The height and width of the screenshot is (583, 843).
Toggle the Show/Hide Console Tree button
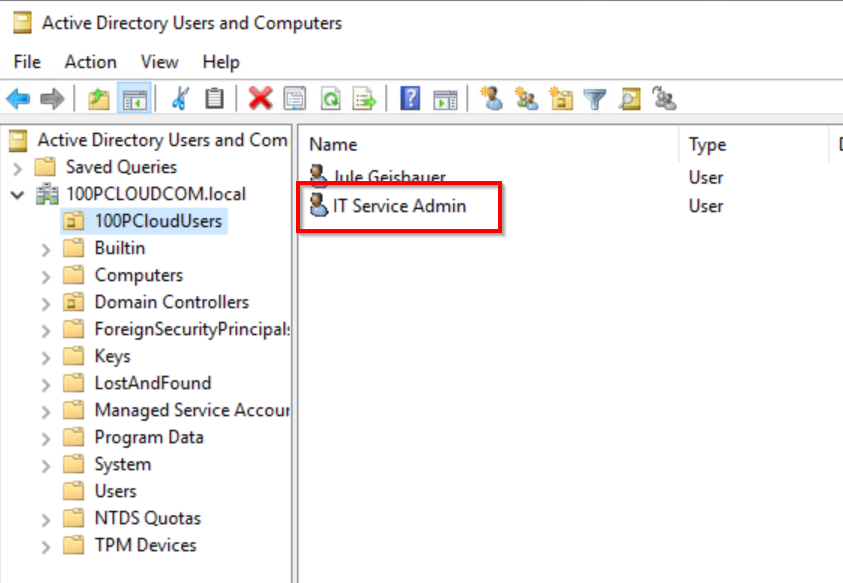tap(133, 98)
